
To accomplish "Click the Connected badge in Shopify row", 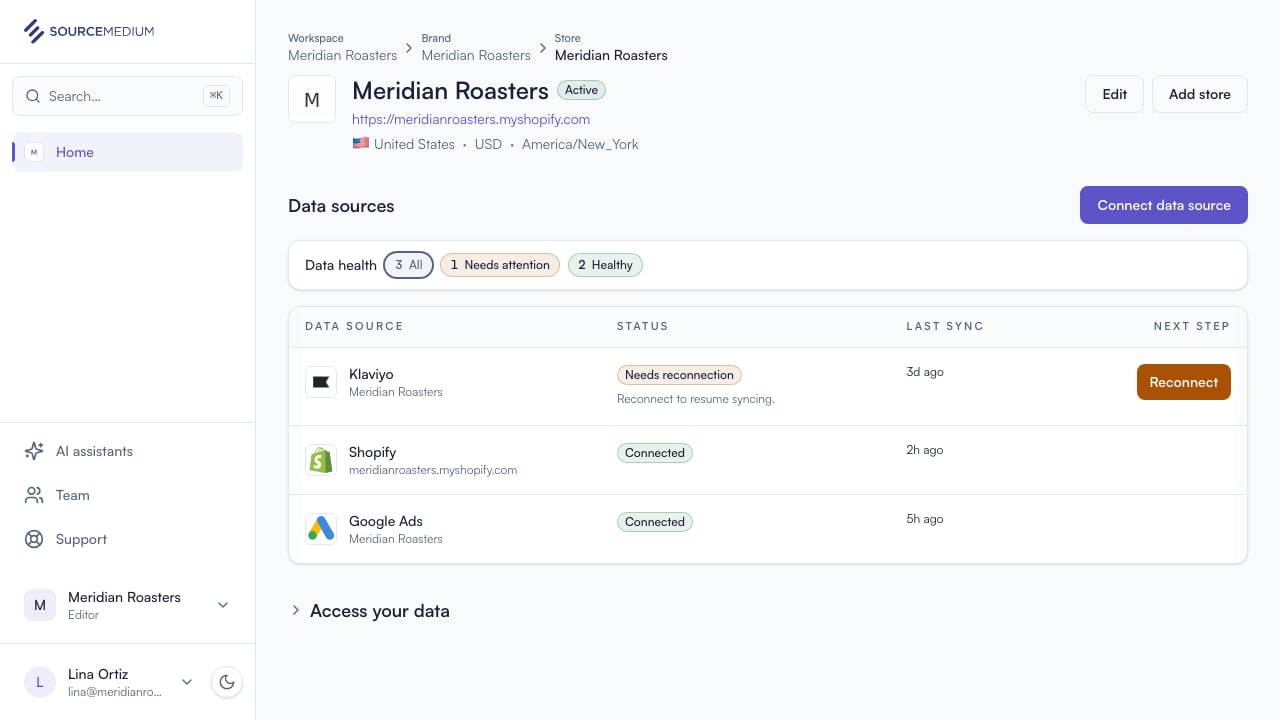I will tap(655, 453).
